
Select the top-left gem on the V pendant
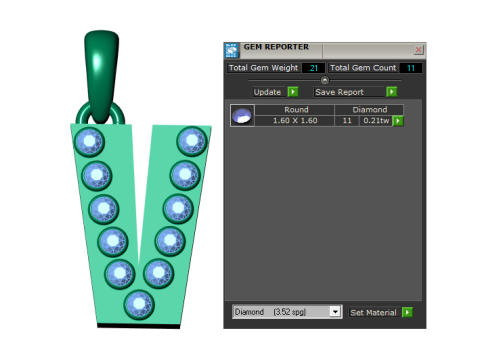click(89, 142)
